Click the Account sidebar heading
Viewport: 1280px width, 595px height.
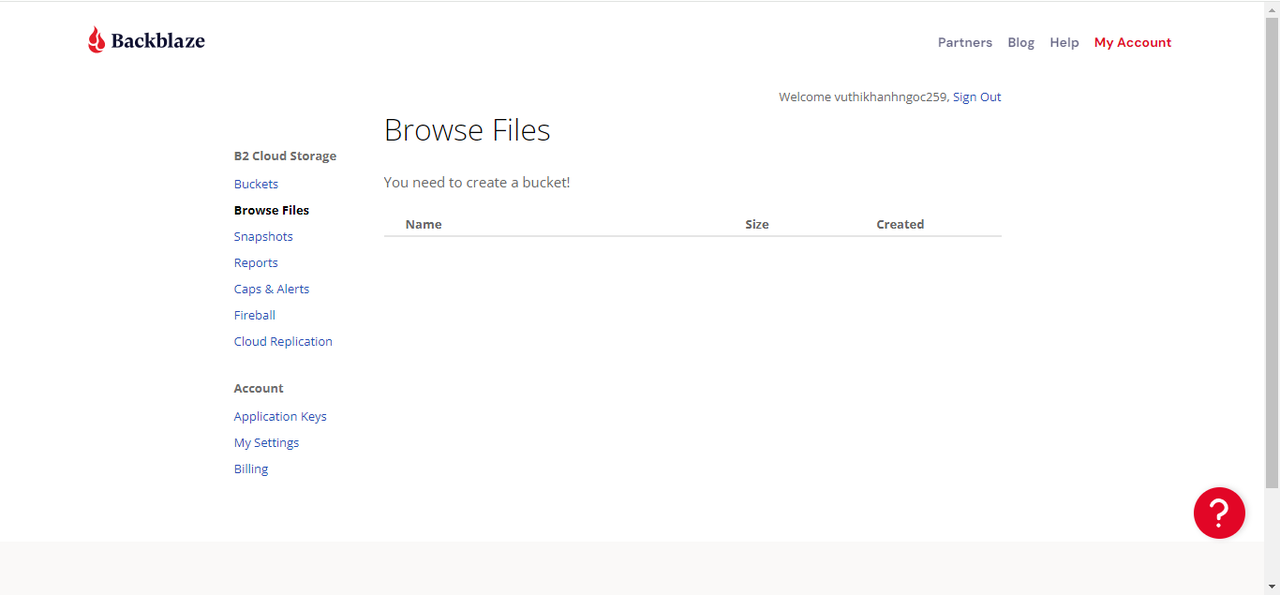coord(259,388)
